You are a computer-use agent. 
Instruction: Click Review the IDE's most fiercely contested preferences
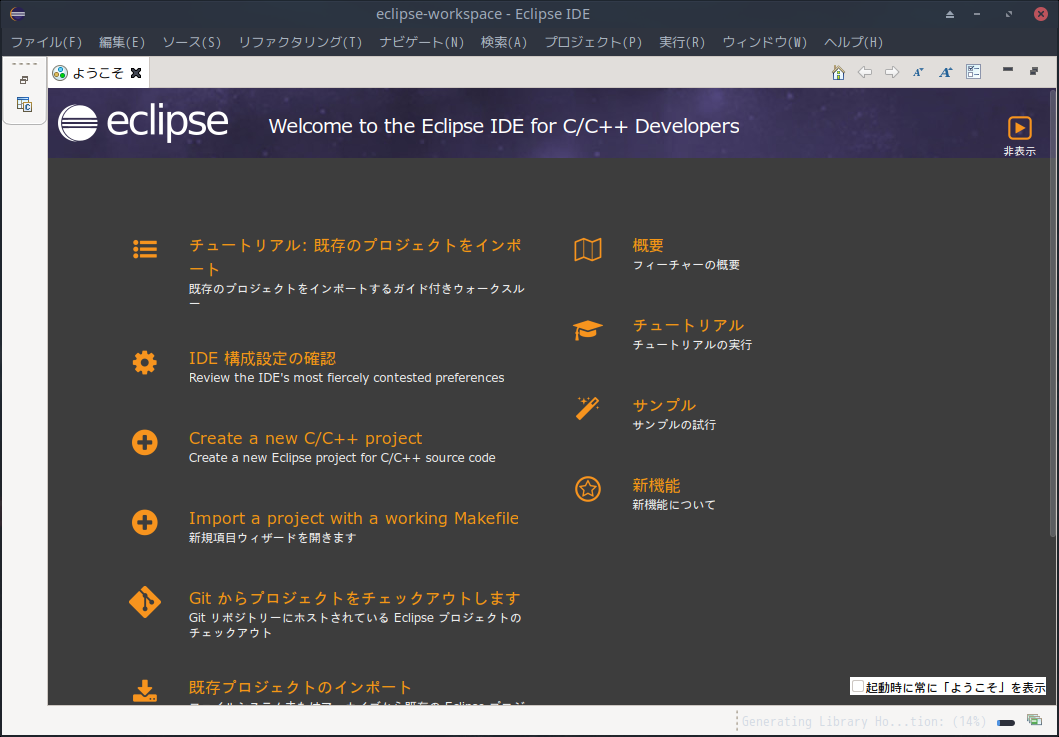click(346, 378)
